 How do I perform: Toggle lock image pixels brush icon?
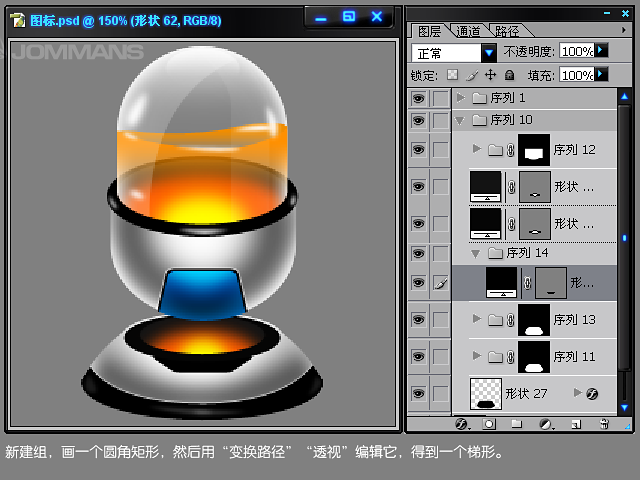coord(471,75)
